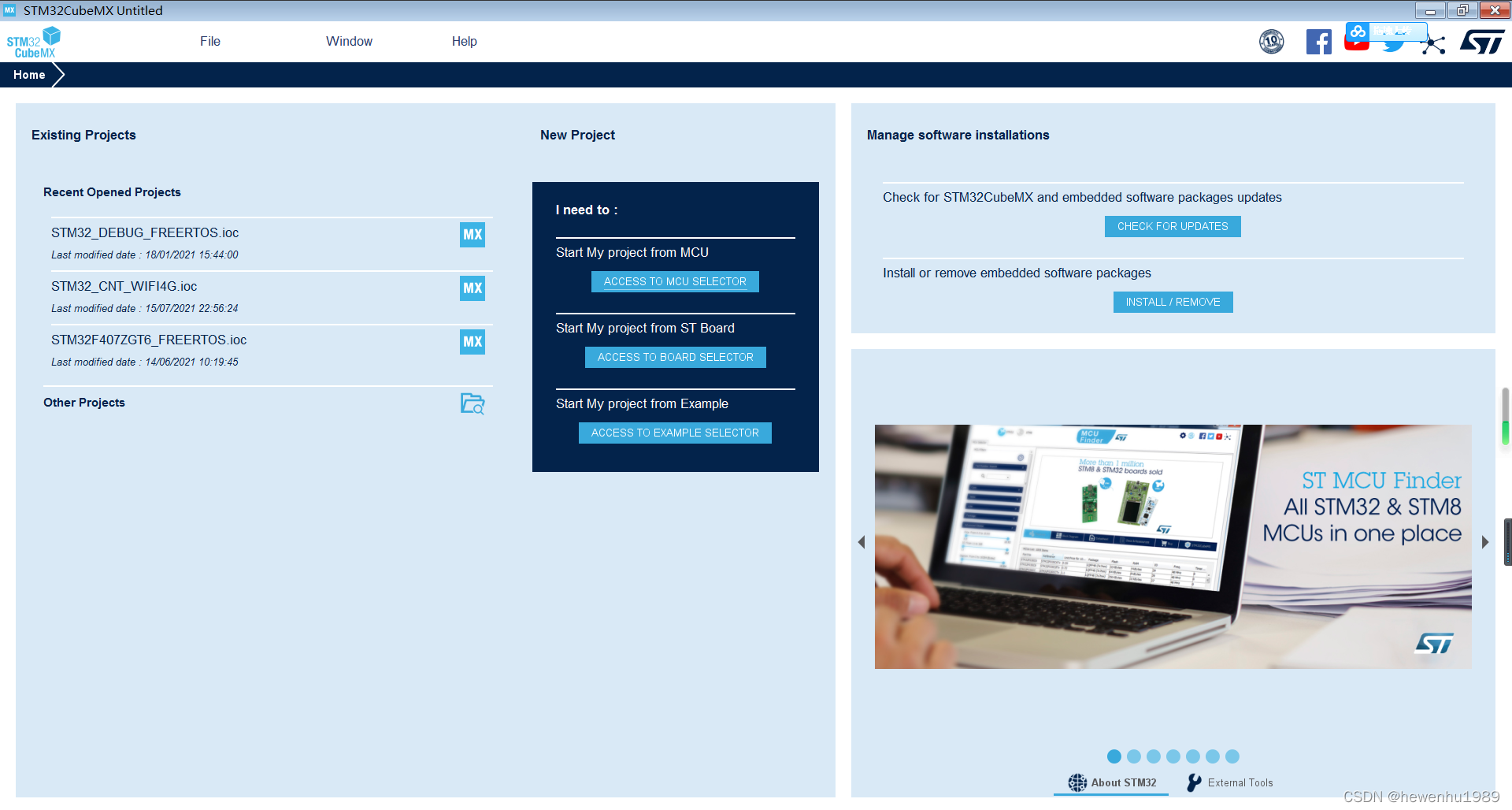Open the Facebook icon
Image resolution: width=1512 pixels, height=810 pixels.
tap(1319, 42)
